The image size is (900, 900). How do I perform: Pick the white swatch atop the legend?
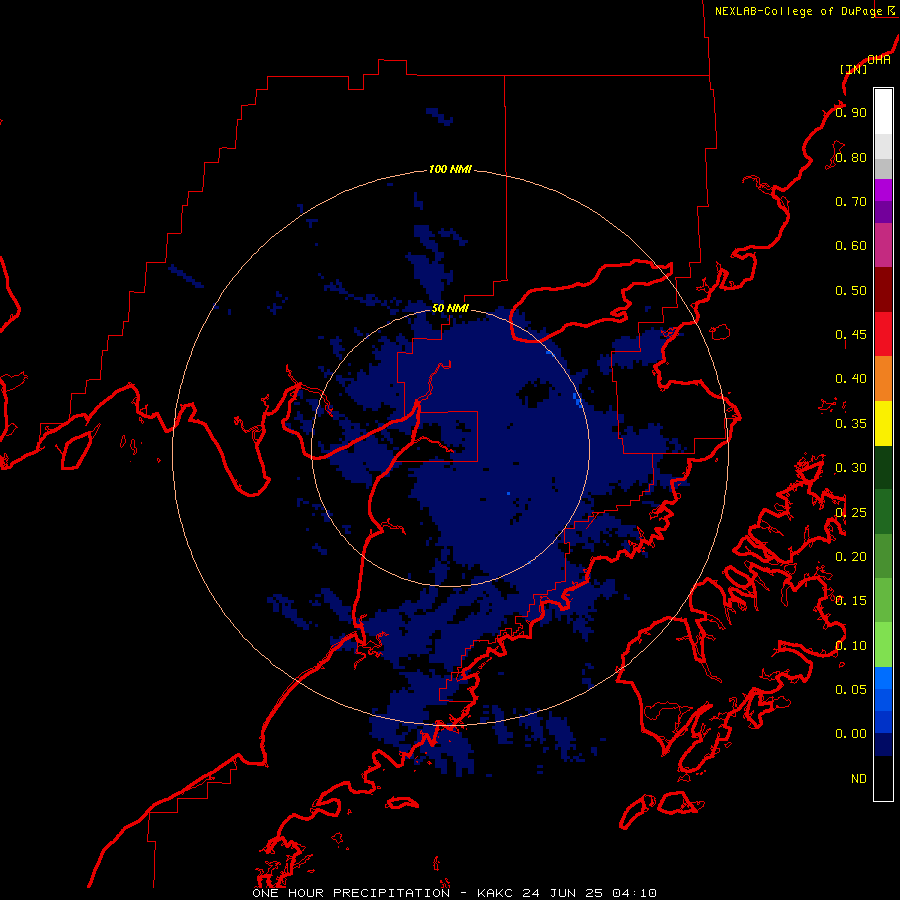pos(883,112)
